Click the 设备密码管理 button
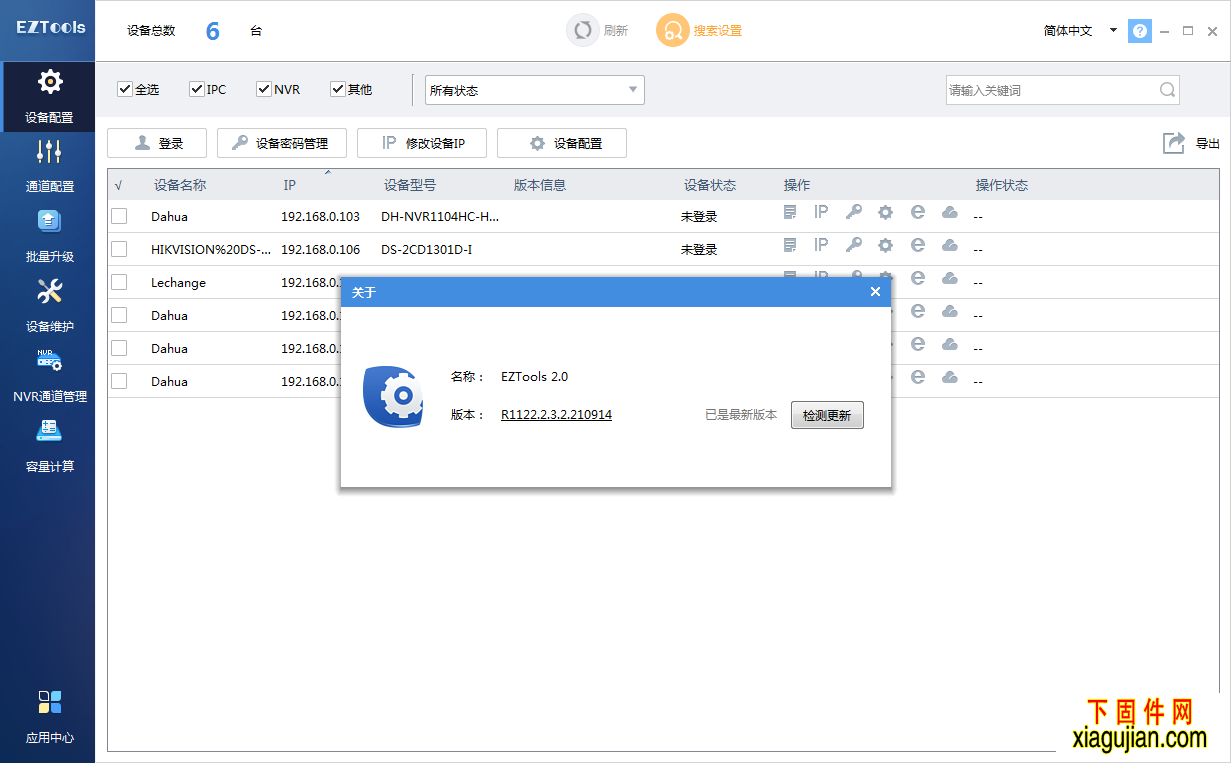 click(x=282, y=143)
